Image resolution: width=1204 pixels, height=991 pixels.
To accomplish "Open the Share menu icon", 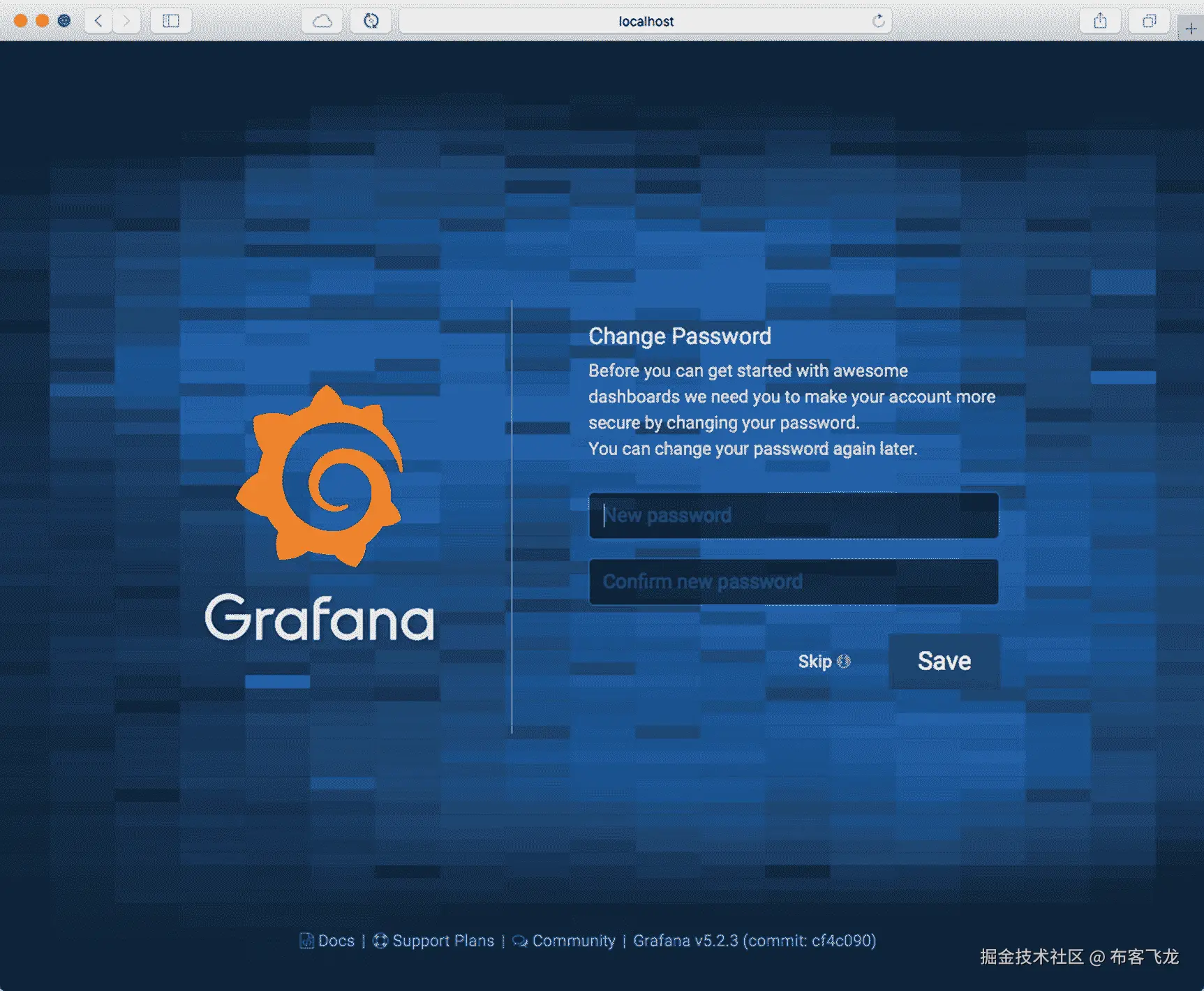I will [1100, 21].
